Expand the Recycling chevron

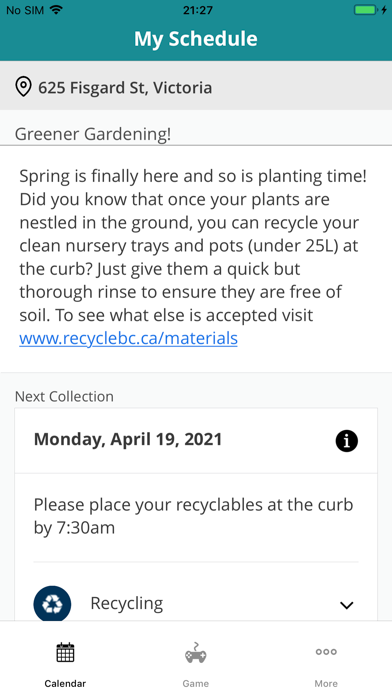(346, 605)
